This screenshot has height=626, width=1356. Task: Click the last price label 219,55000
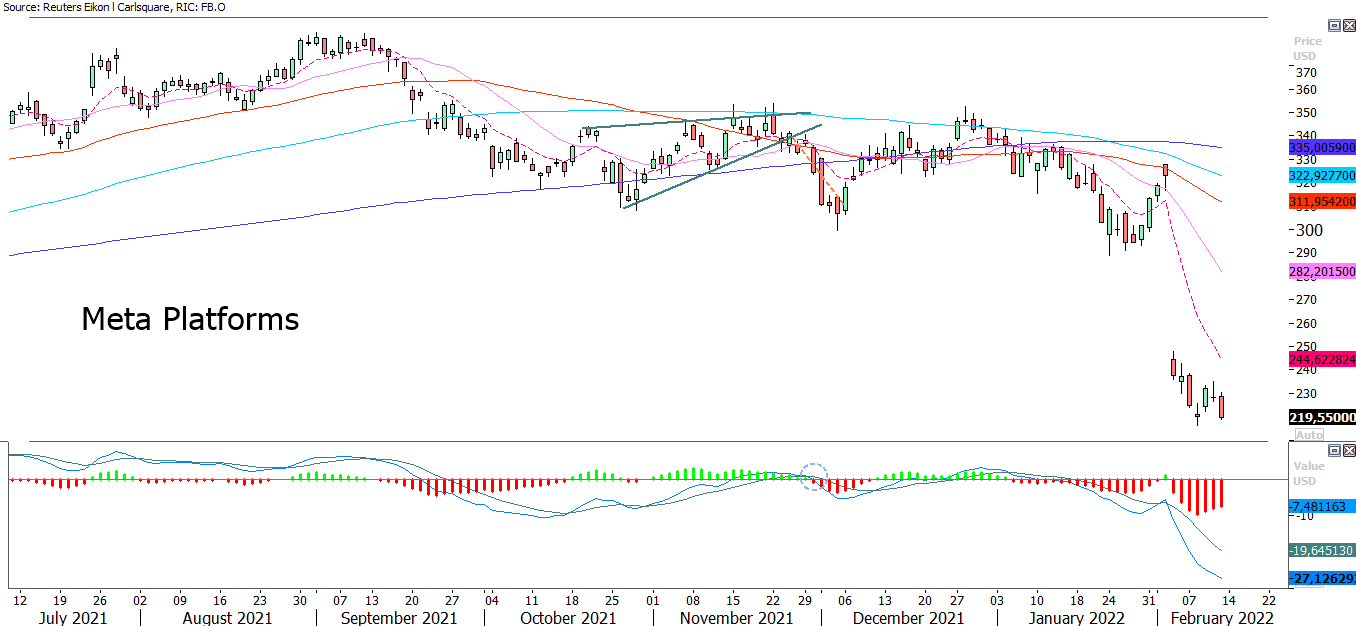pyautogui.click(x=1322, y=418)
